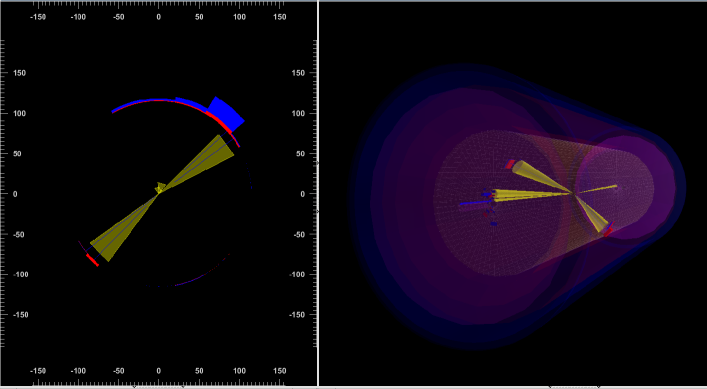Click the 150 label at the top axis's right end
Screen dimensions: 707x389
(280, 17)
